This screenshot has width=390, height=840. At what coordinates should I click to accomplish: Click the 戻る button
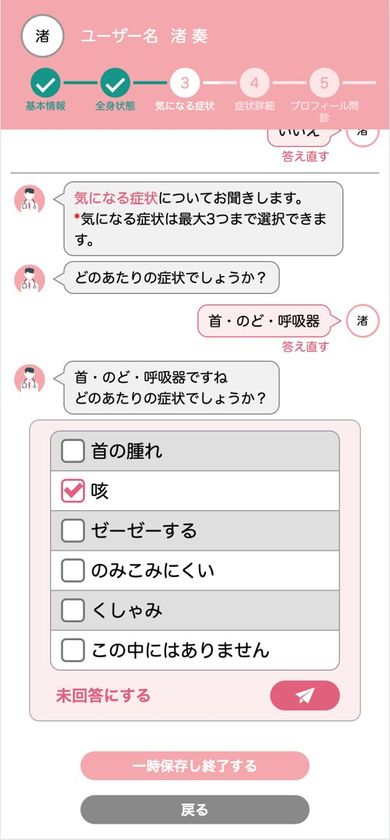[195, 809]
